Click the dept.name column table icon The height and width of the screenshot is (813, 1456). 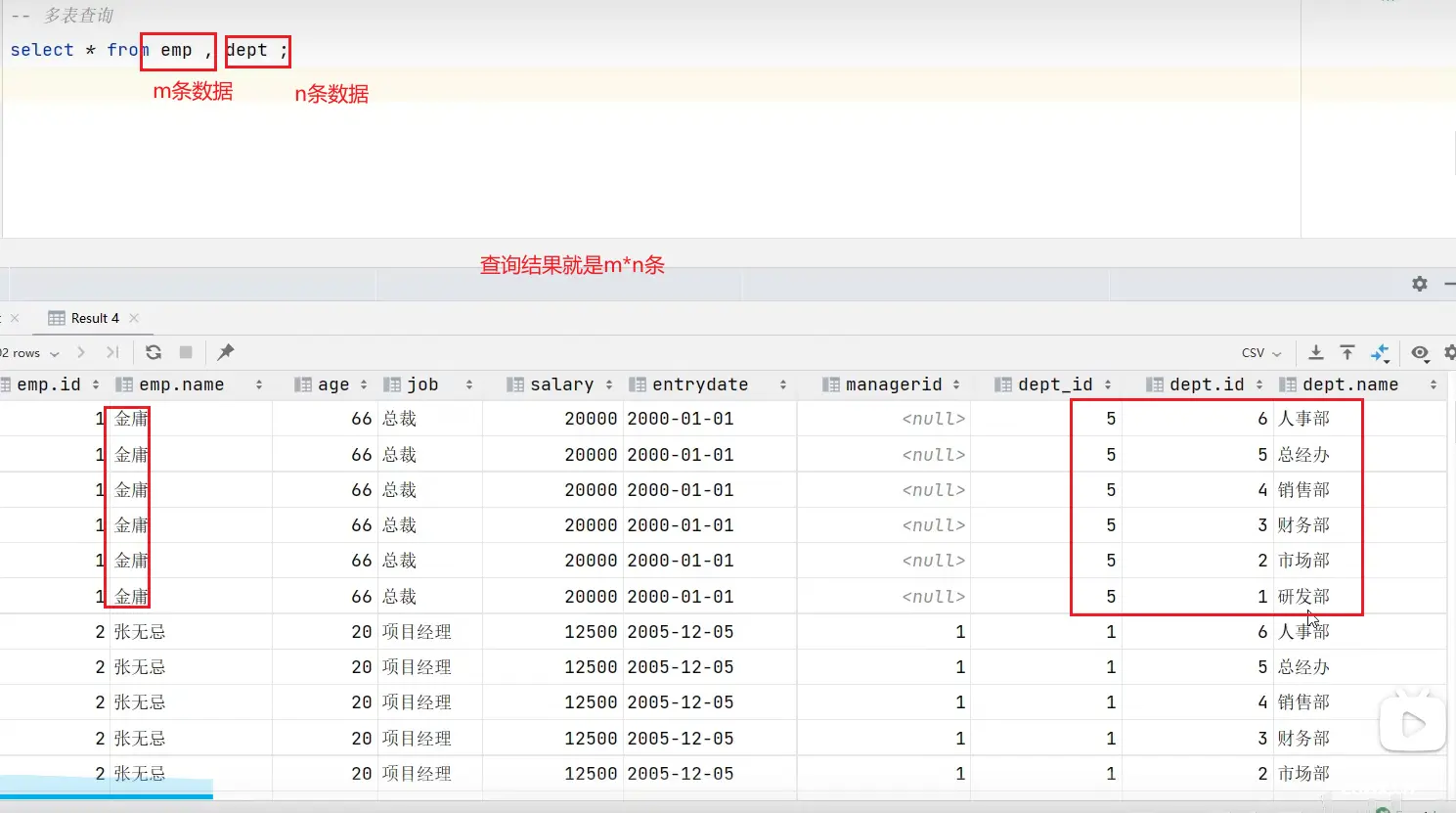1288,385
